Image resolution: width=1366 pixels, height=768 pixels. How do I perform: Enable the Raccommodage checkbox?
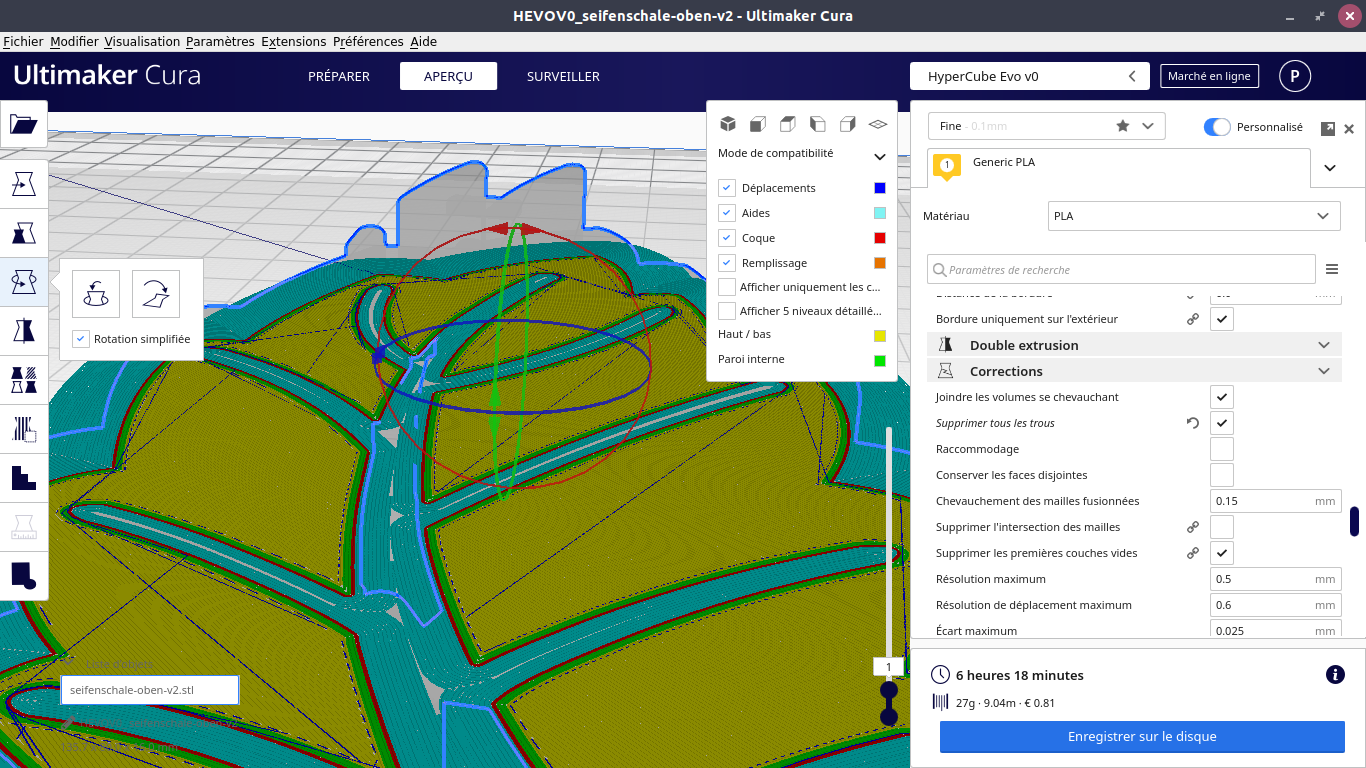(1221, 449)
